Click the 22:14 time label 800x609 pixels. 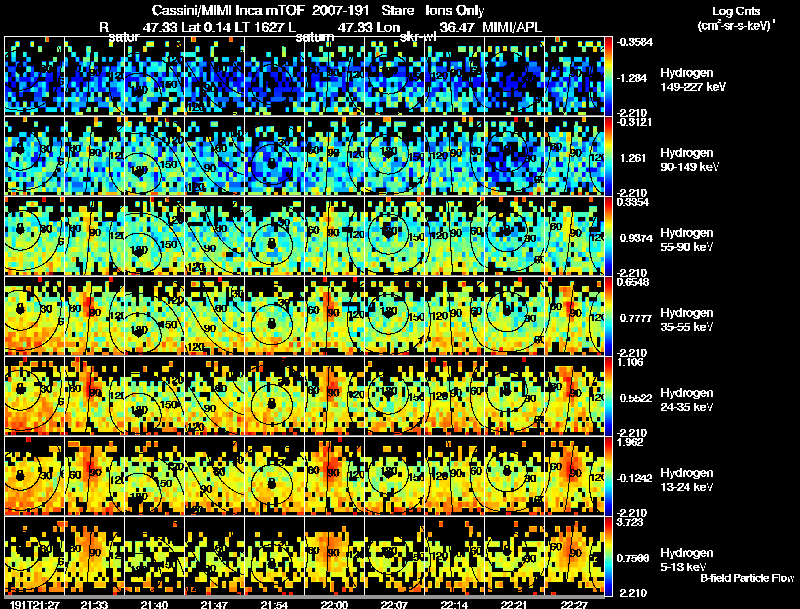pos(454,604)
